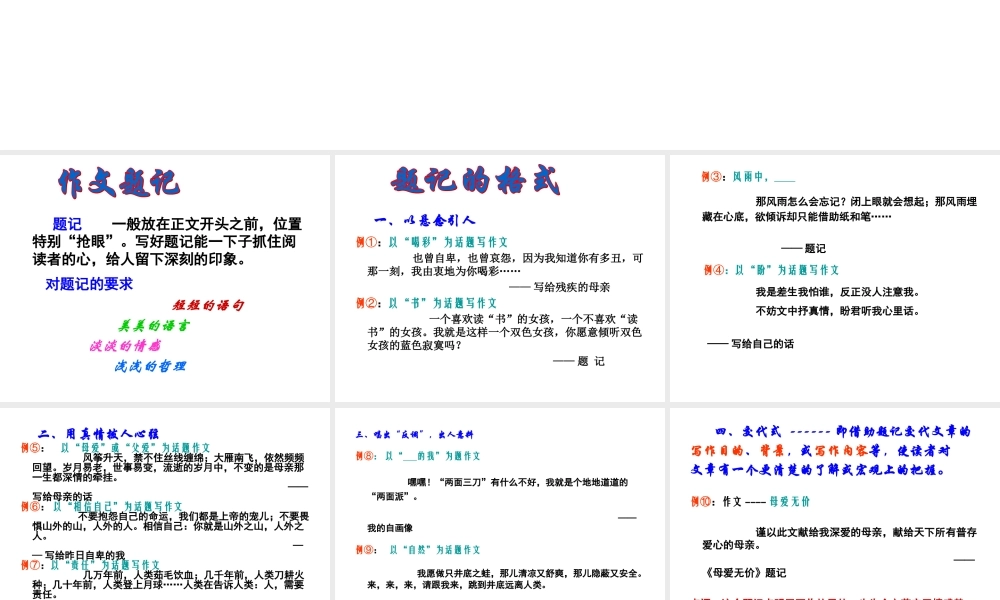
Task: Open the slide containing 例⑧ and 例⑨
Action: coord(499,504)
